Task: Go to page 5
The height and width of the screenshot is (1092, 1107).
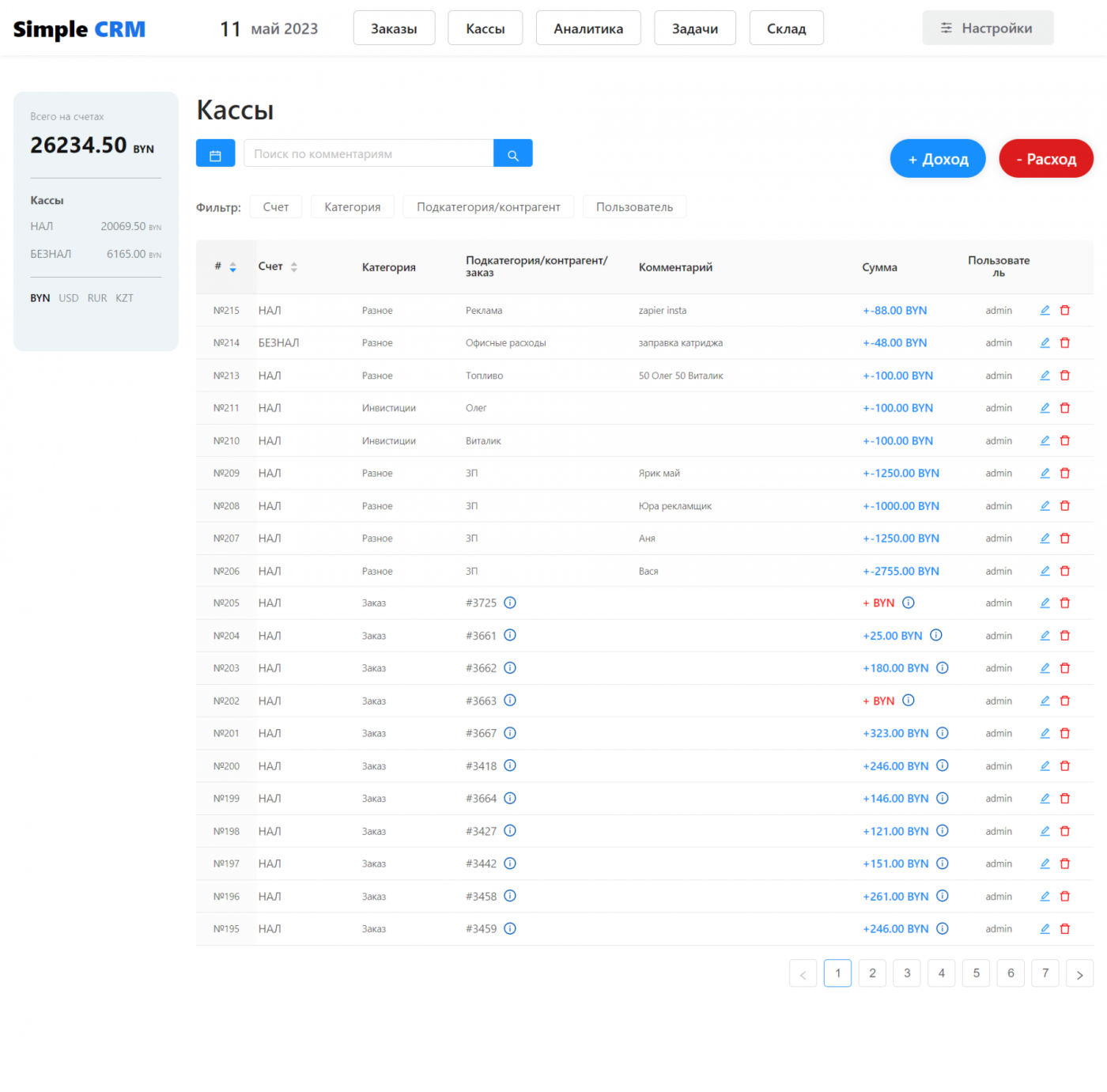Action: tap(976, 973)
